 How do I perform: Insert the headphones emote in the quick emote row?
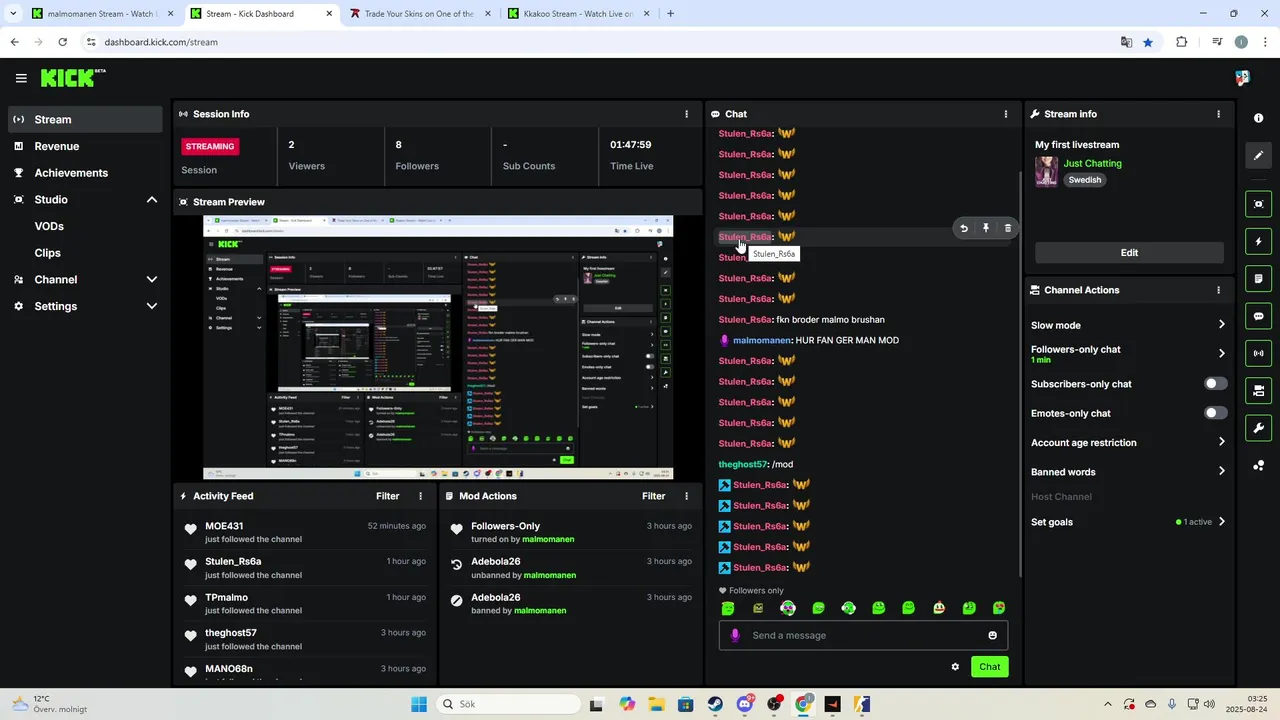[x=848, y=608]
